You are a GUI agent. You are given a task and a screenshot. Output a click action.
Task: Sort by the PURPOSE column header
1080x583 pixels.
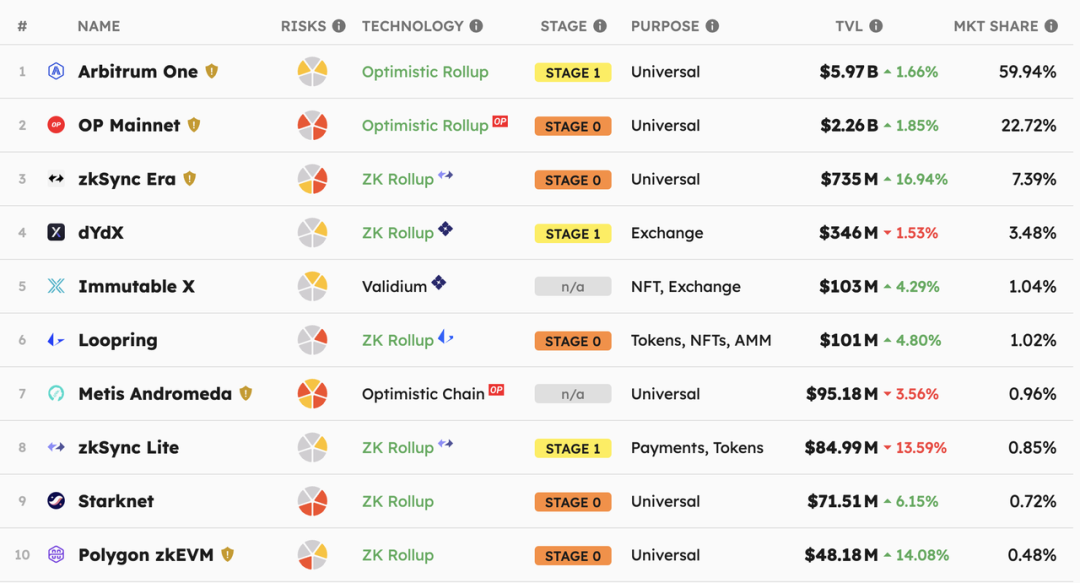(x=665, y=26)
